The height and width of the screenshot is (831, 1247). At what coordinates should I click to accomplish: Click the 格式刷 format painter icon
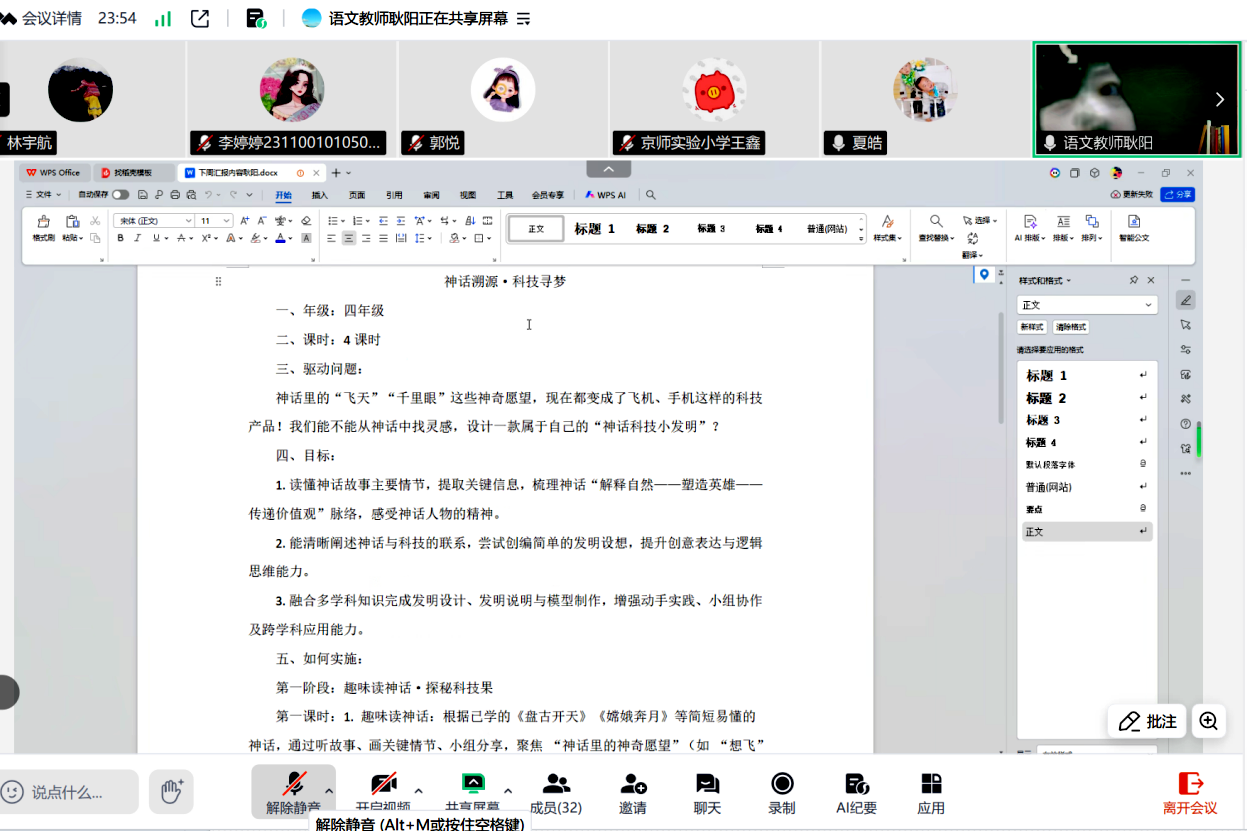44,222
